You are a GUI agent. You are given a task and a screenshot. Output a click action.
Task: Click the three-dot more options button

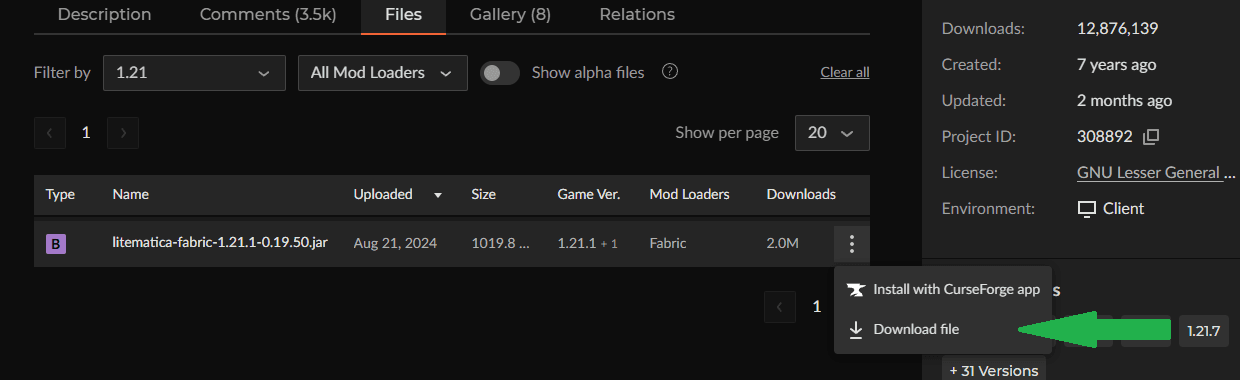851,244
